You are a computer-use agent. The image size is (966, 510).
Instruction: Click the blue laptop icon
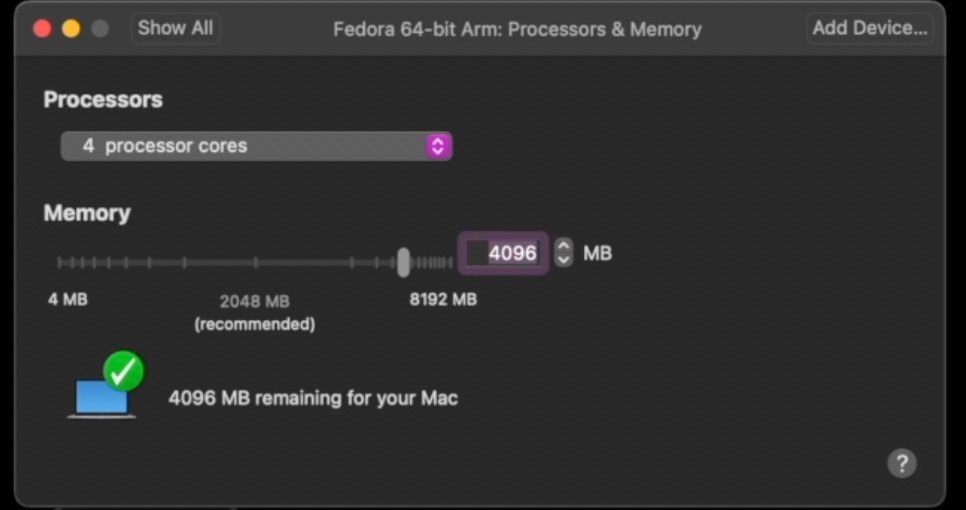[x=102, y=399]
